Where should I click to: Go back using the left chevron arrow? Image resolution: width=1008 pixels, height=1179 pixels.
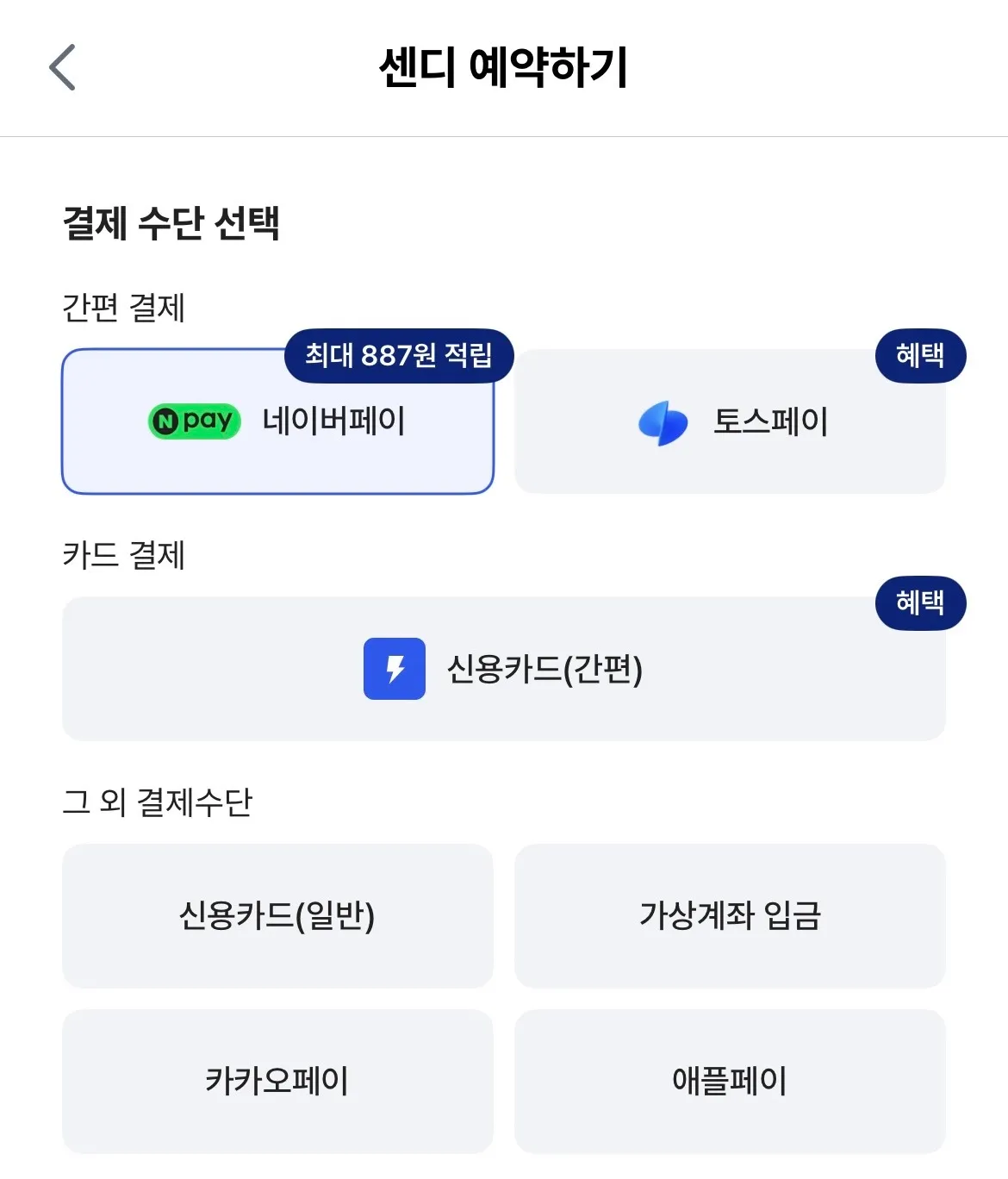coord(62,67)
